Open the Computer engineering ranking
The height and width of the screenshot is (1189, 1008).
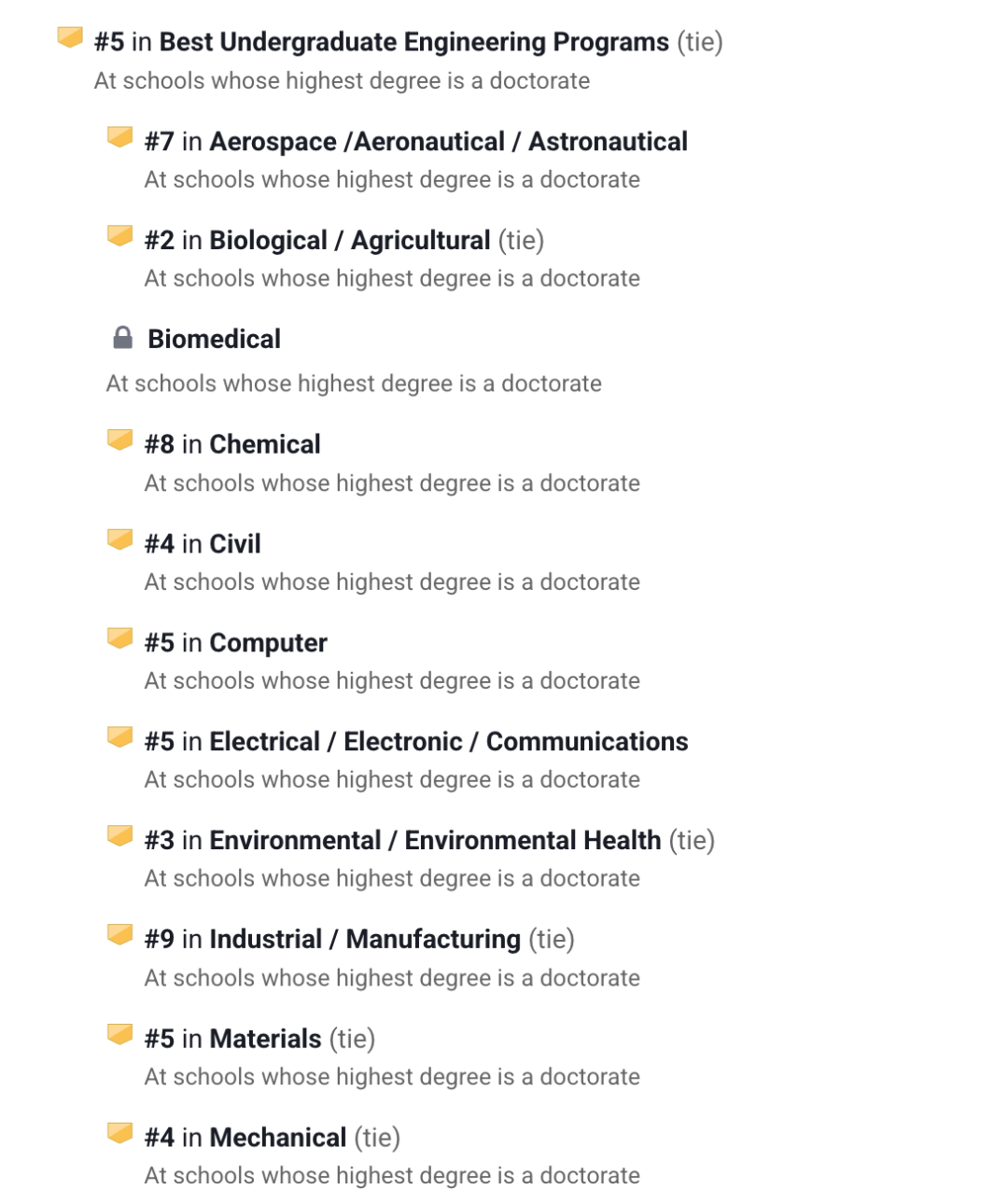269,643
